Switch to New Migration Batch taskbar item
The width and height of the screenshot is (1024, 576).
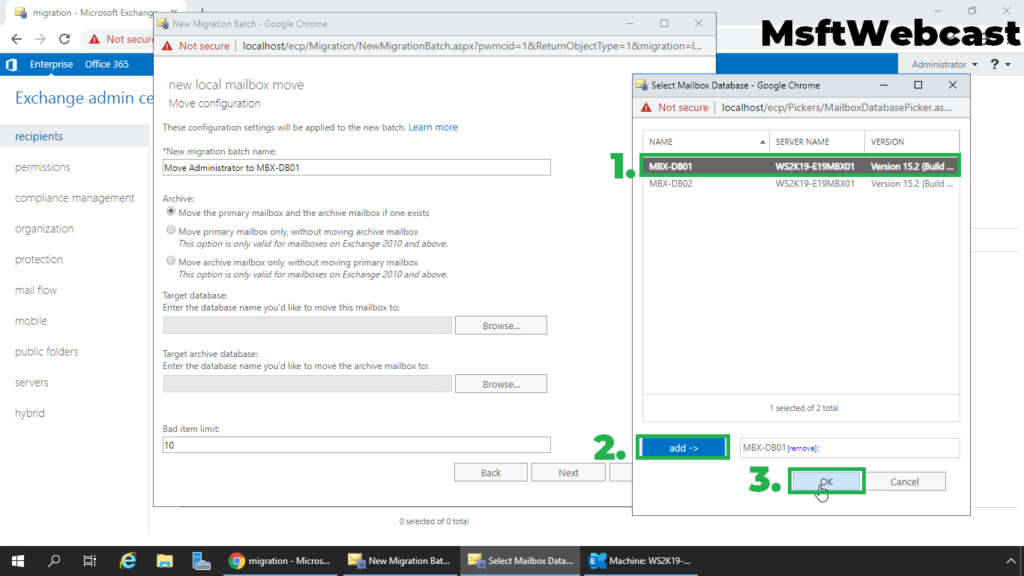[399, 560]
